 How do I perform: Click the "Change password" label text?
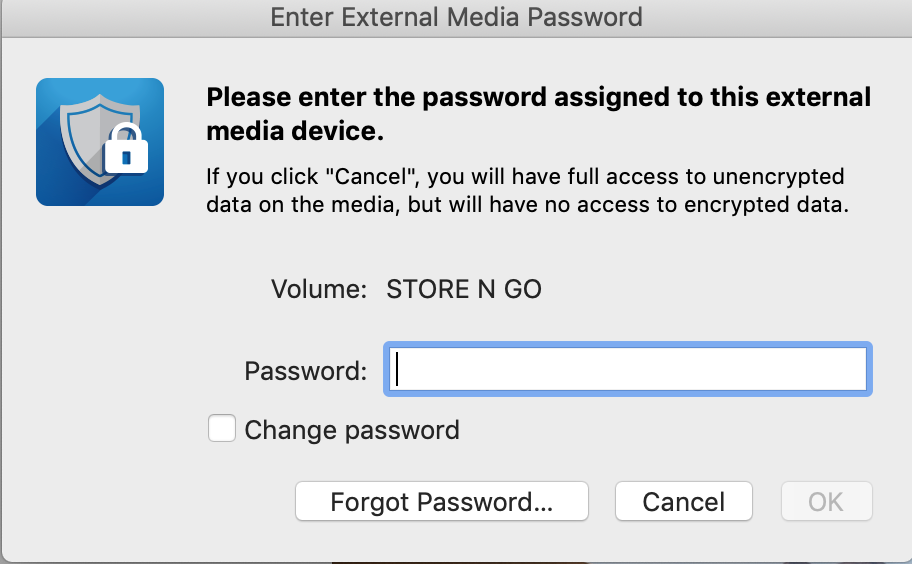click(352, 430)
